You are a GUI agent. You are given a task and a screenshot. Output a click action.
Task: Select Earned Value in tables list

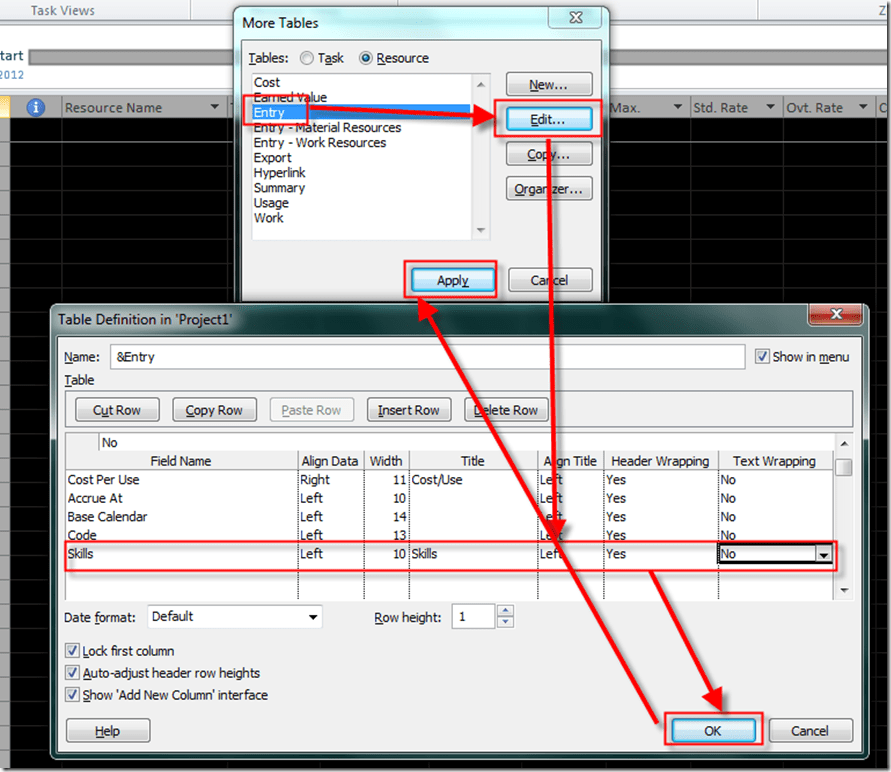tap(290, 97)
